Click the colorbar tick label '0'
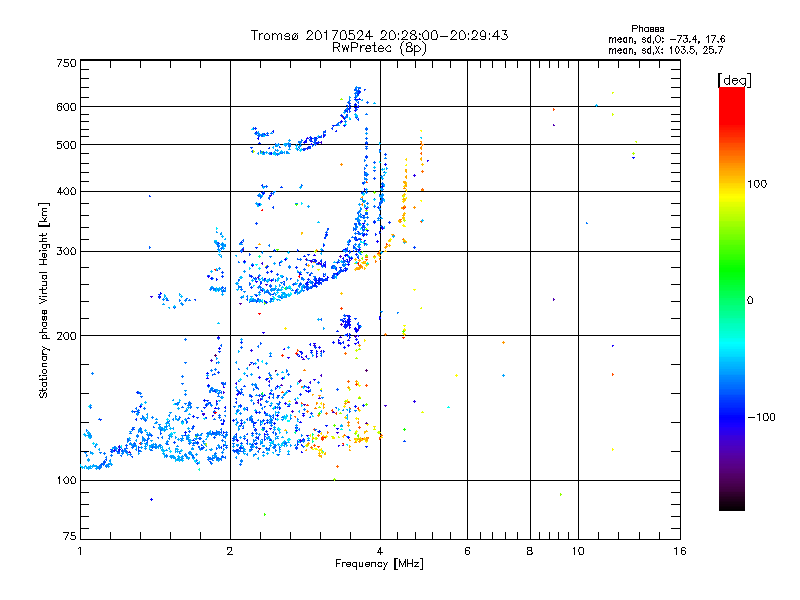Image resolution: width=800 pixels, height=600 pixels. (x=750, y=301)
